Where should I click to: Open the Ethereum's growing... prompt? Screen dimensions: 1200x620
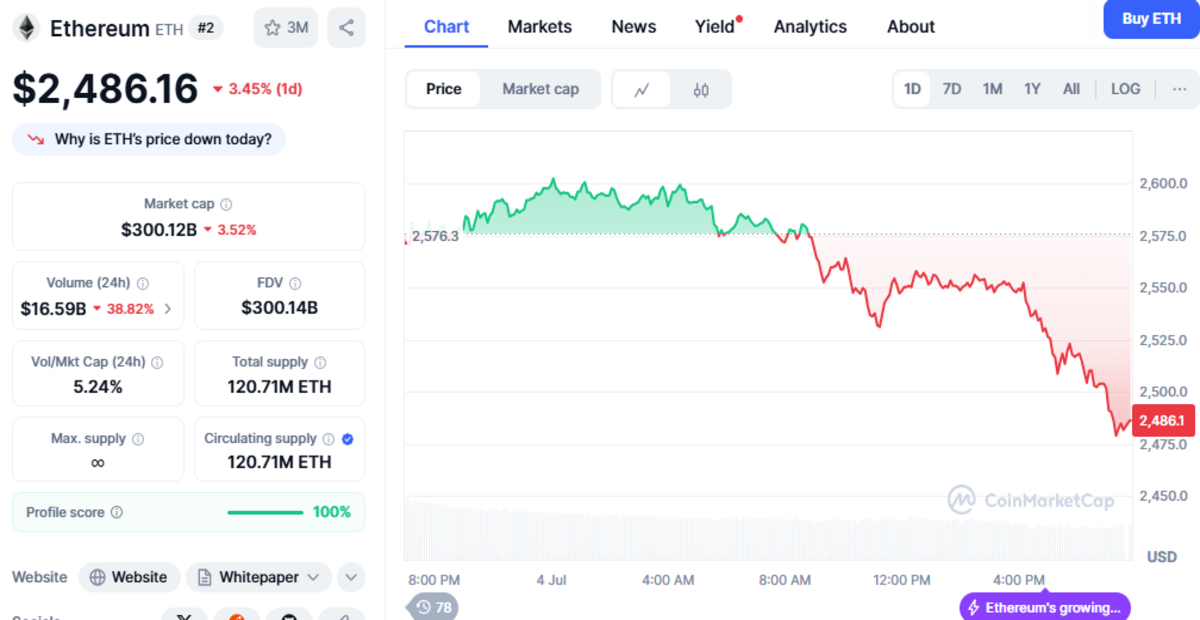click(x=1045, y=608)
